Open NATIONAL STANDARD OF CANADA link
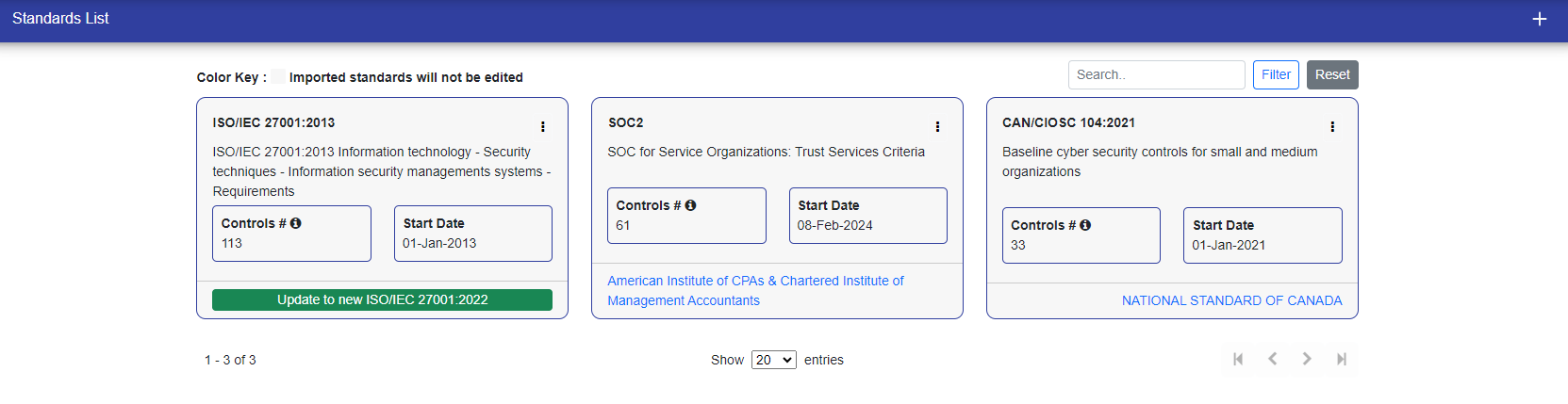This screenshot has width=1568, height=404. point(1231,300)
